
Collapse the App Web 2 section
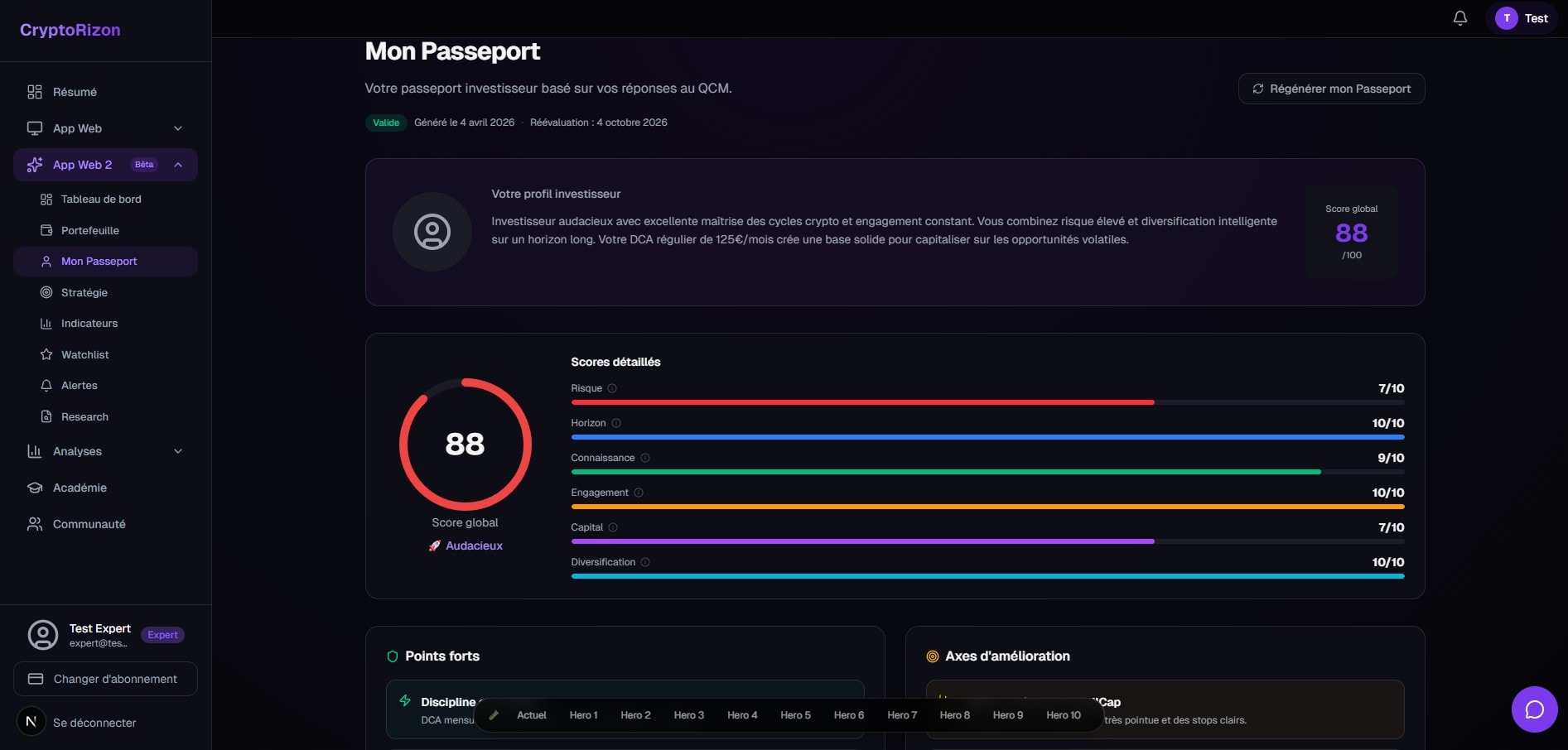[177, 165]
